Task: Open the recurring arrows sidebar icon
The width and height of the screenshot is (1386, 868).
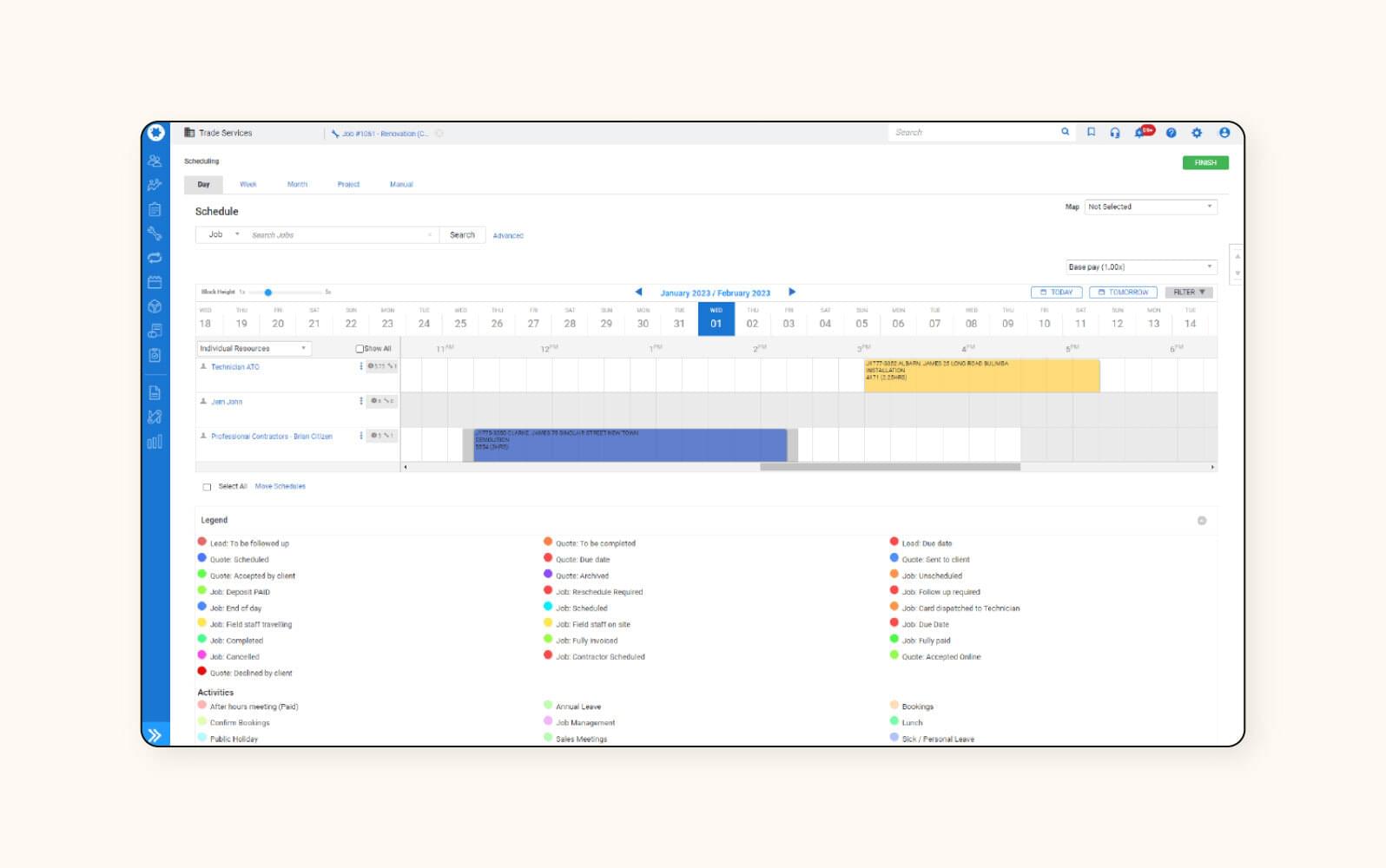Action: click(155, 258)
